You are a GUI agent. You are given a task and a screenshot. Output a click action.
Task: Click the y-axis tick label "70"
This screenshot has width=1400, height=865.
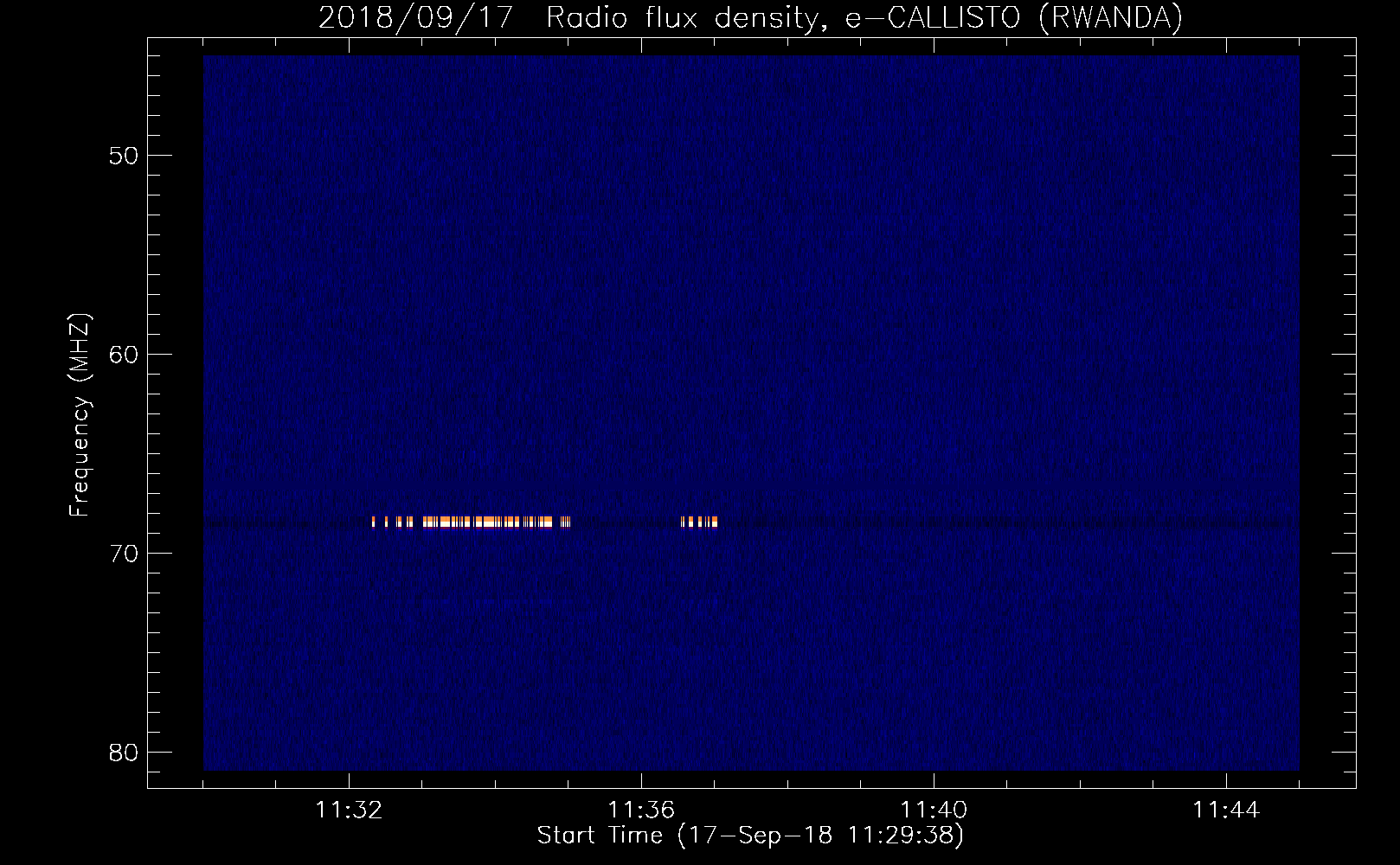click(124, 554)
